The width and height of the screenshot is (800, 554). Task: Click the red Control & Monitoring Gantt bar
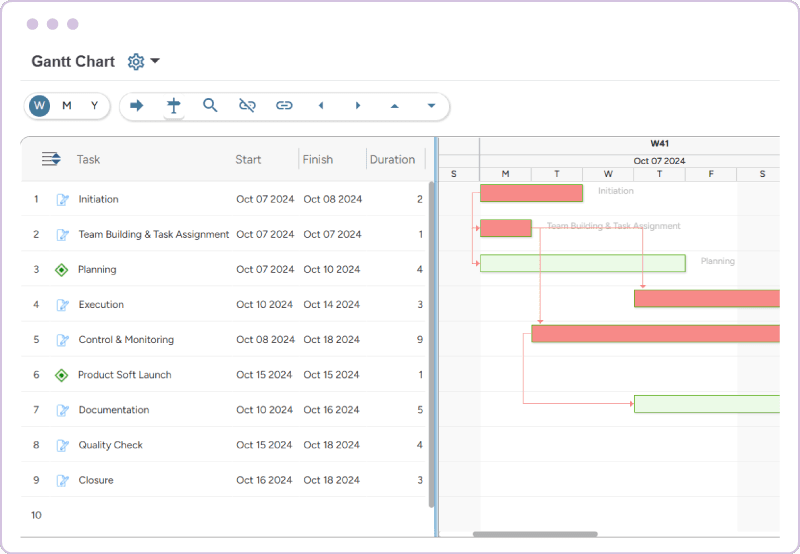(656, 334)
